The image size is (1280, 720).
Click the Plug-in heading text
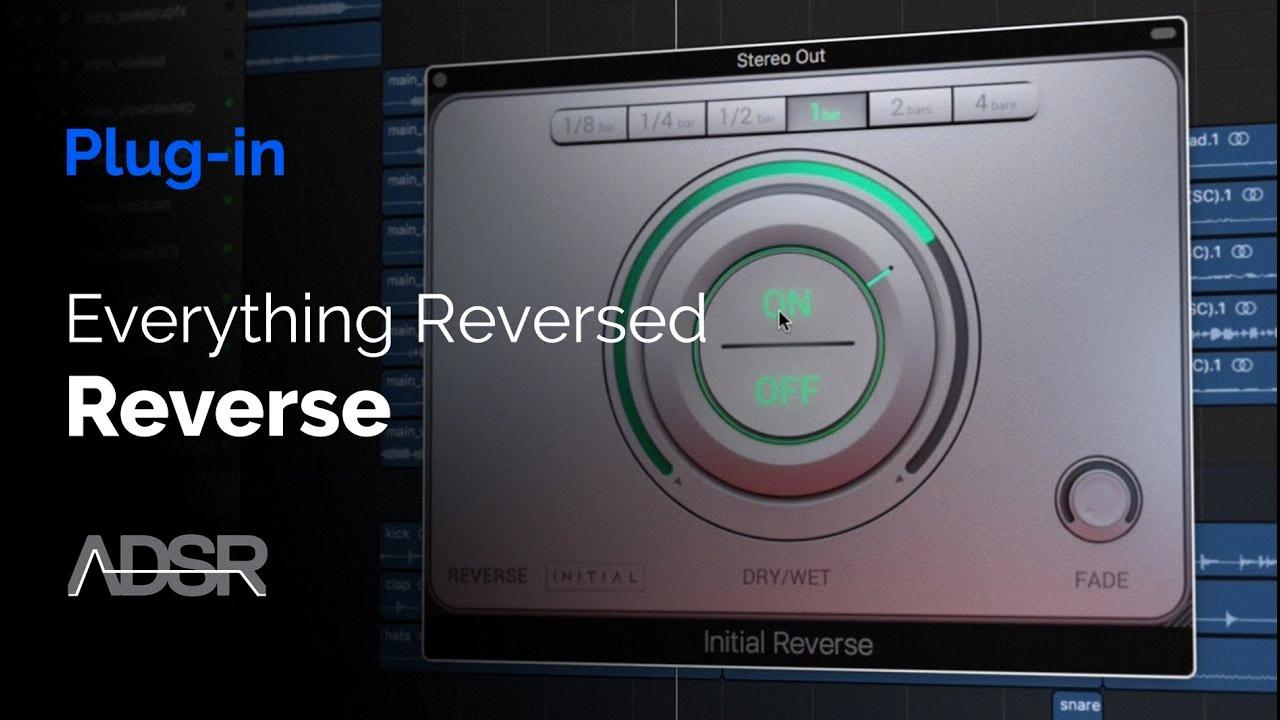click(175, 154)
